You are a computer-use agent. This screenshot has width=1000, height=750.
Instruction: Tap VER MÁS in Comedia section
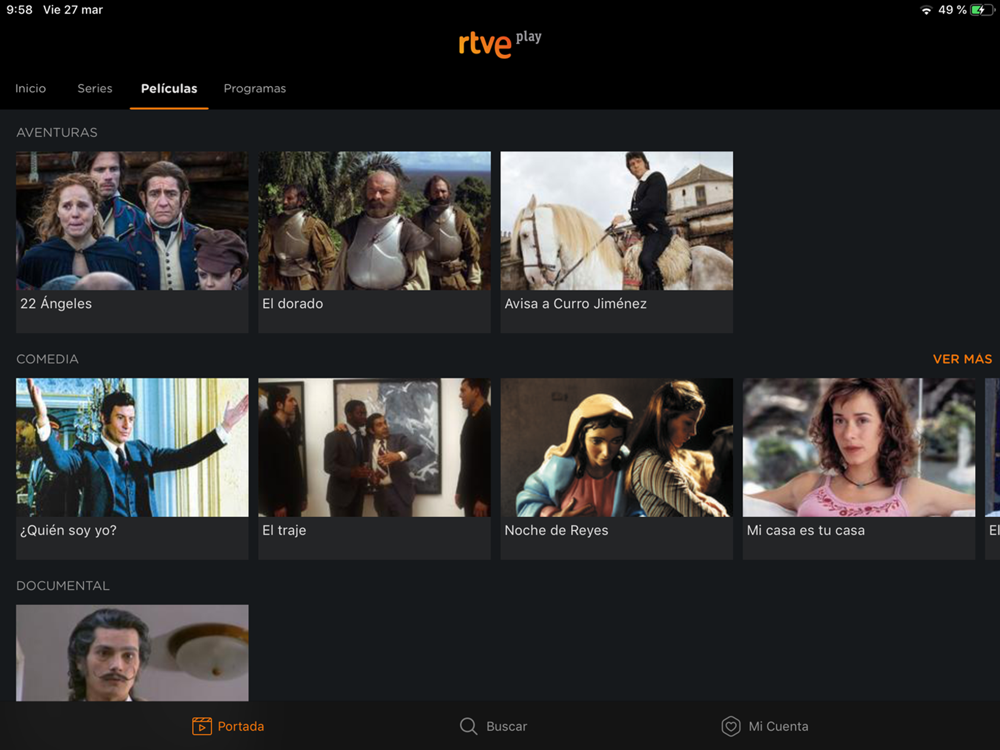click(x=962, y=359)
